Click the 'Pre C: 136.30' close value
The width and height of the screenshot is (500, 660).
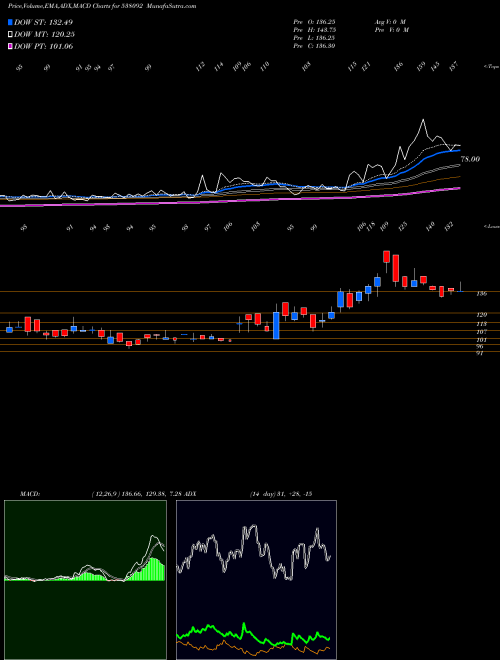314,46
